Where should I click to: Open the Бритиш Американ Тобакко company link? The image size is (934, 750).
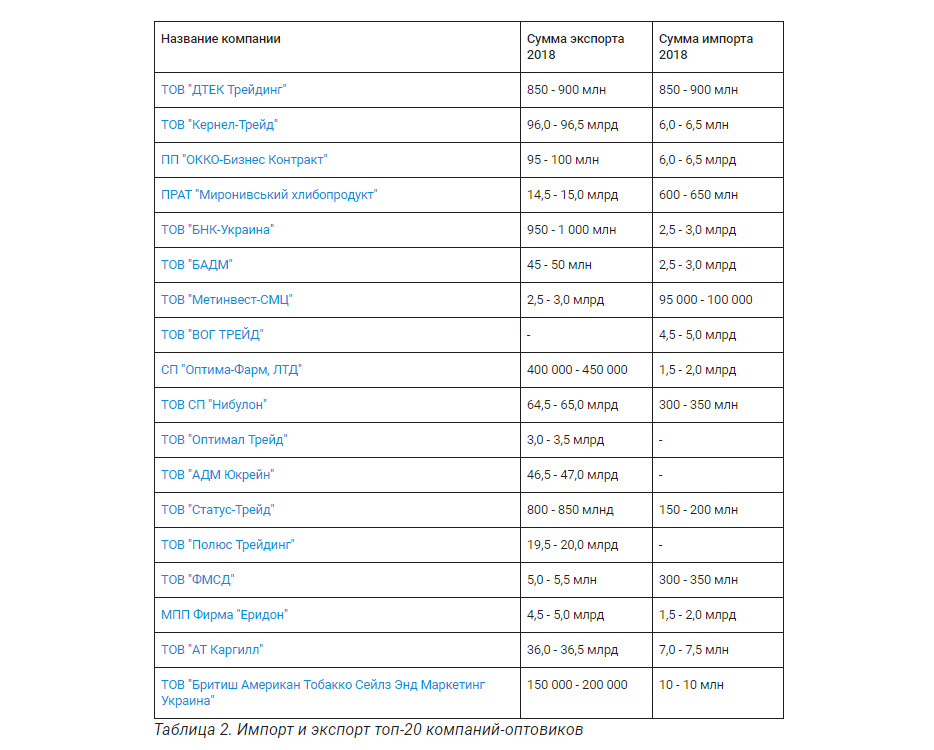[323, 693]
